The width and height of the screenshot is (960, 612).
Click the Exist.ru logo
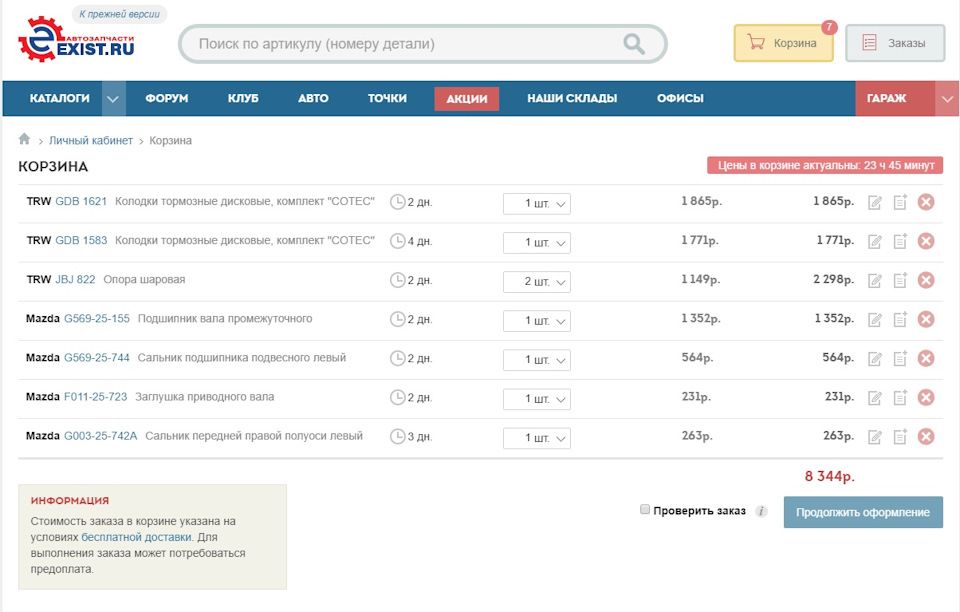pyautogui.click(x=77, y=40)
